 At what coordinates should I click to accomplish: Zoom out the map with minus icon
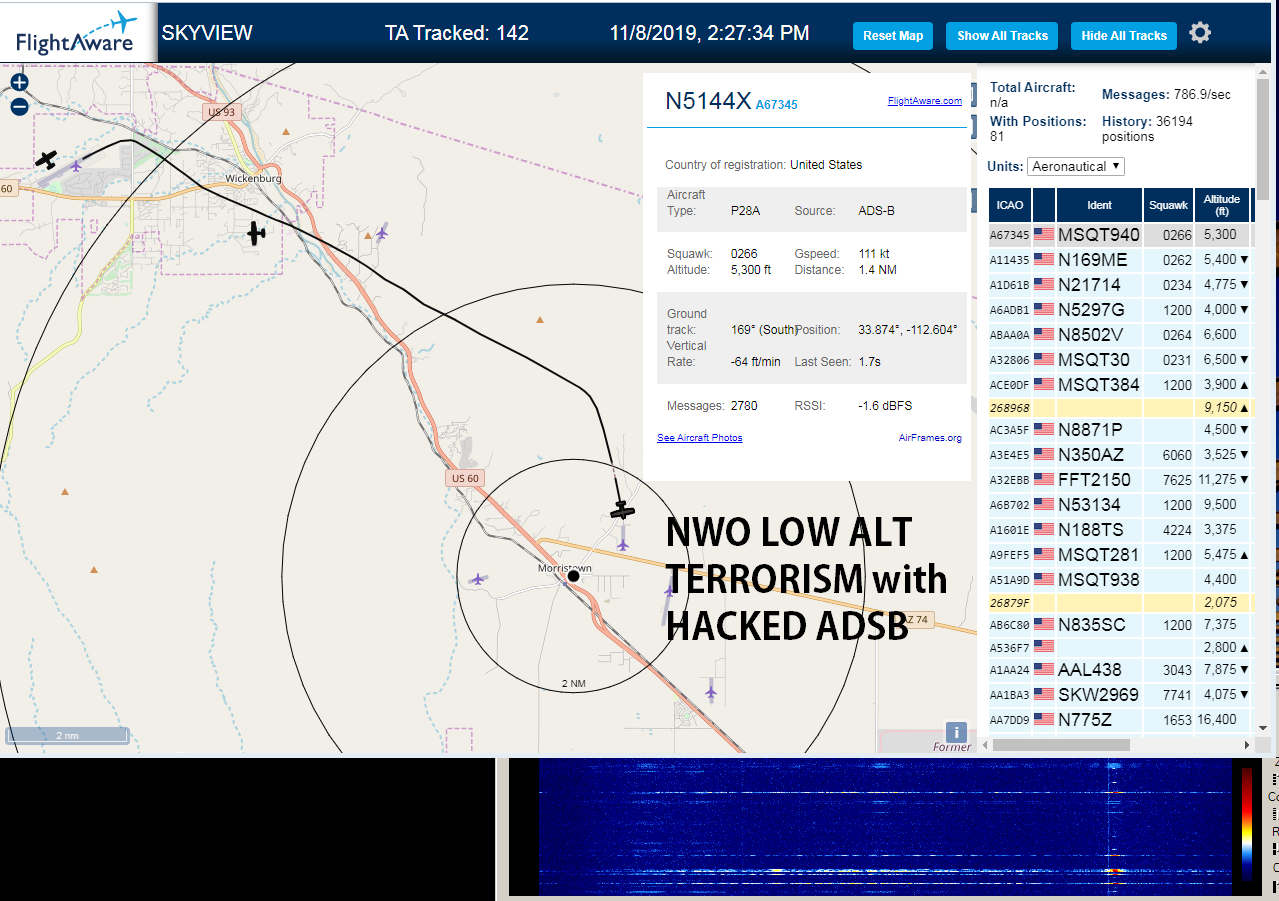pos(19,107)
